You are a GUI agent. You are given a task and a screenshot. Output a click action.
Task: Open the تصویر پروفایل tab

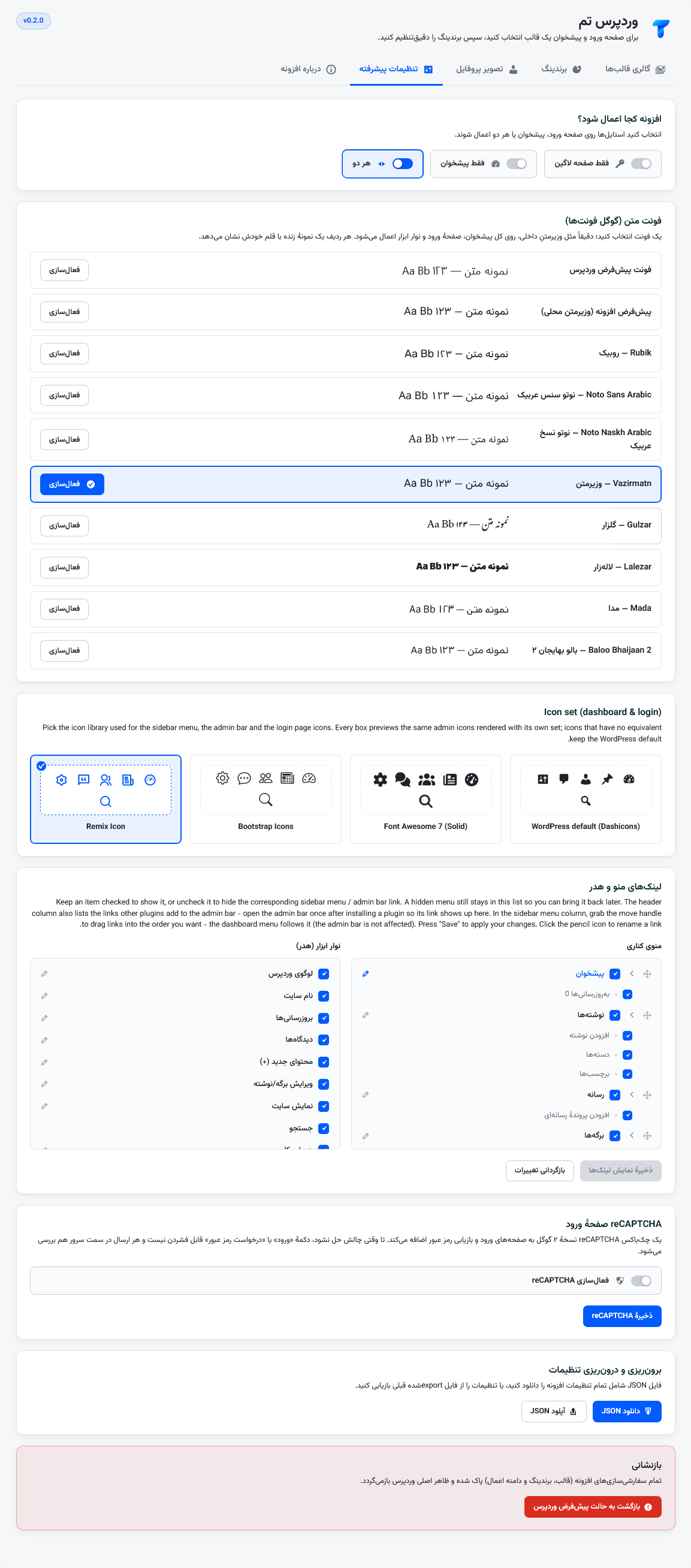487,69
